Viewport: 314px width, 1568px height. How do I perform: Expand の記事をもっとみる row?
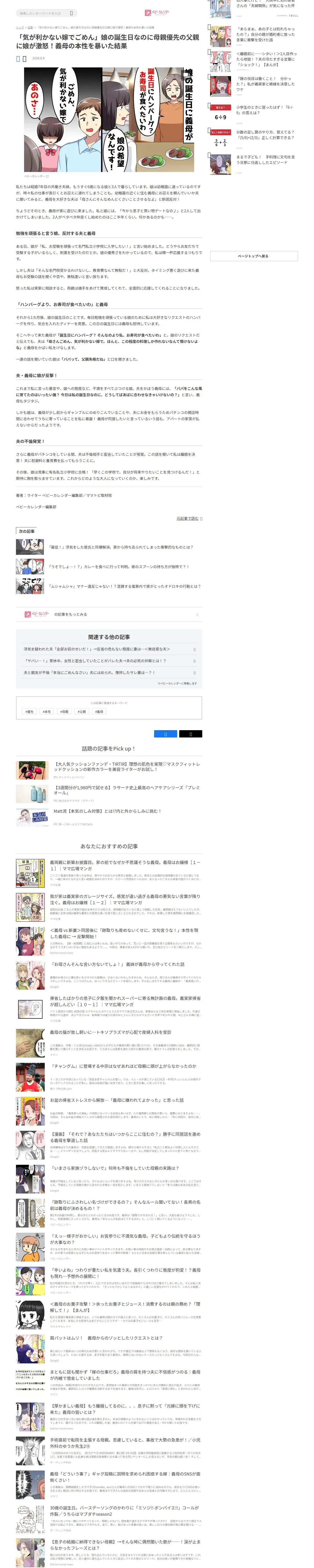pyautogui.click(x=109, y=614)
